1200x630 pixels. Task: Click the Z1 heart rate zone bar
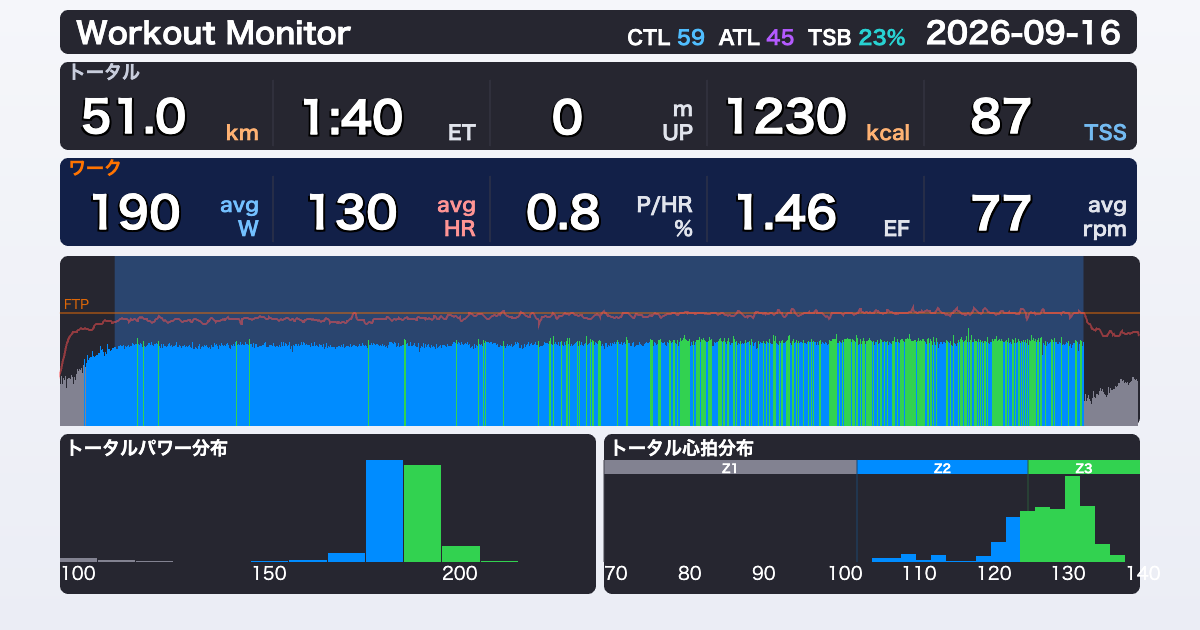[x=730, y=467]
